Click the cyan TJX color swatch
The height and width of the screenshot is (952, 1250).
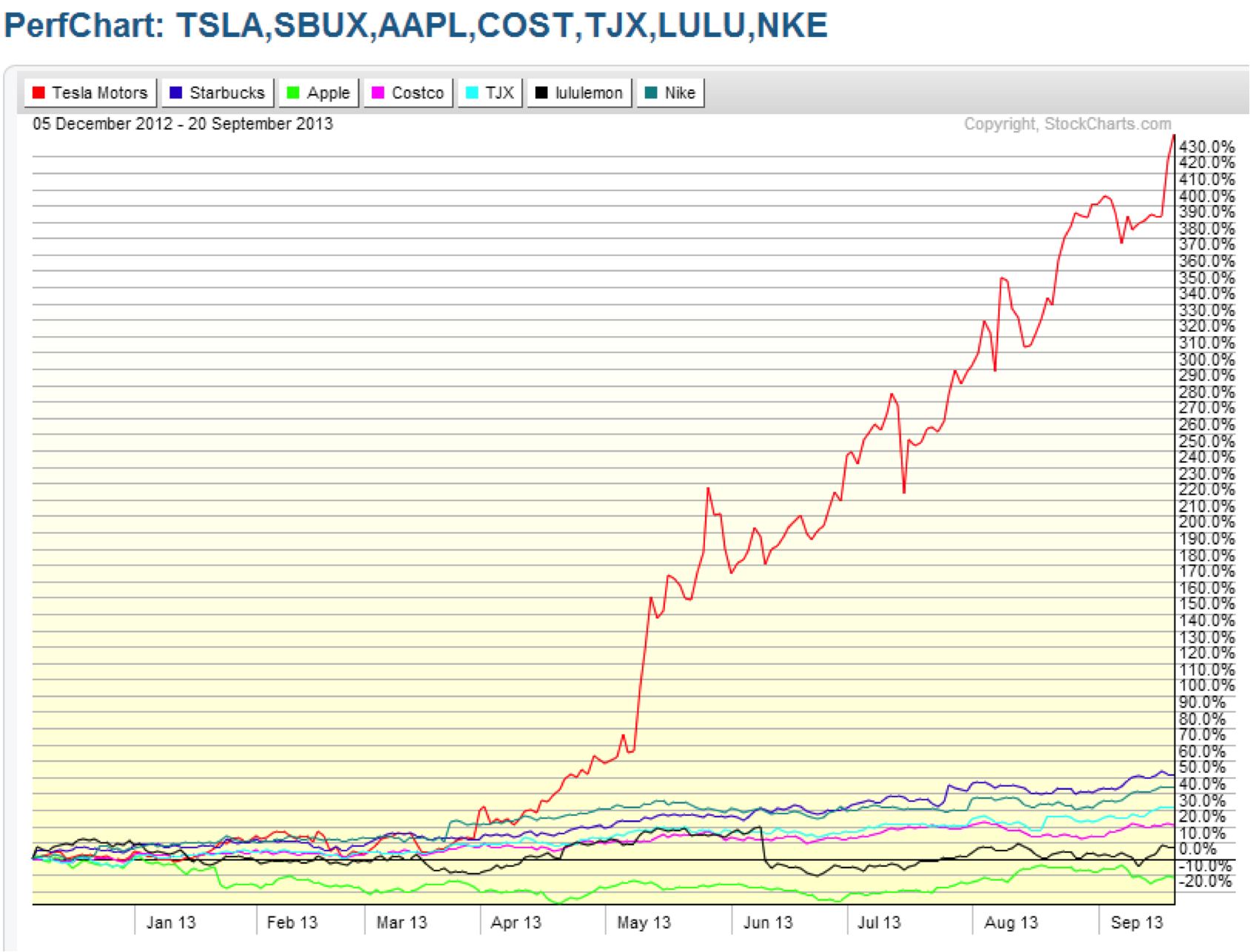472,93
